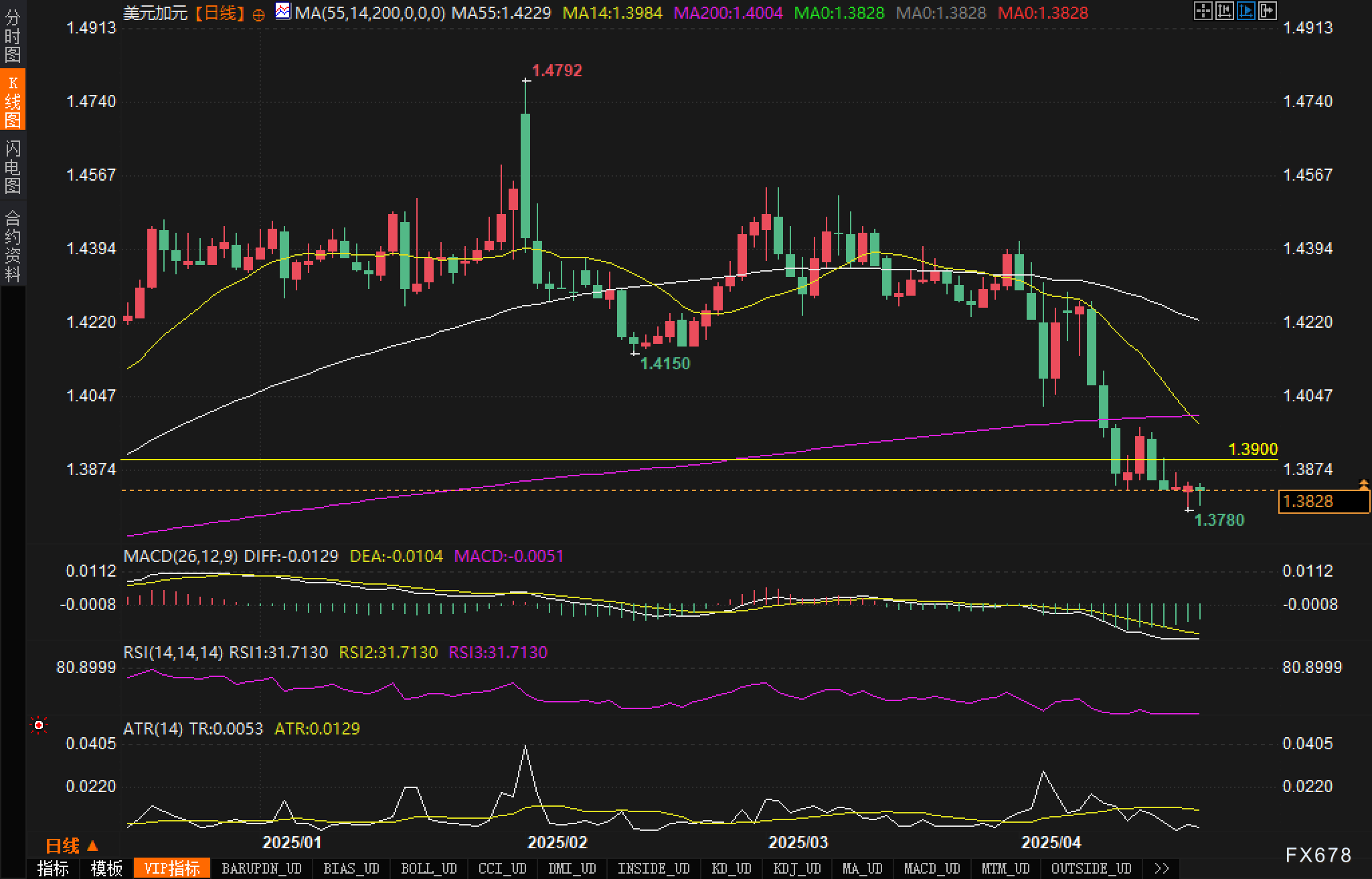Click the yellow 1.3900 horizontal line label
The width and height of the screenshot is (1372, 879).
pos(1252,450)
